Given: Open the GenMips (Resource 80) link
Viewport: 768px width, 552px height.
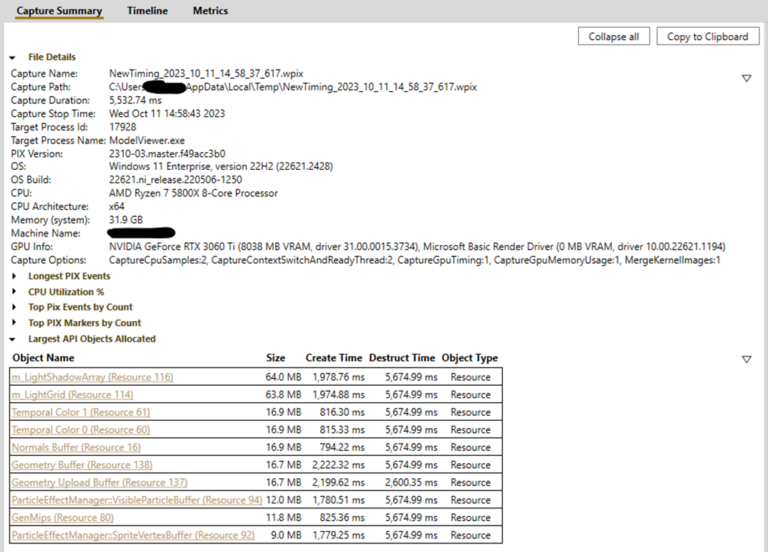Looking at the screenshot, I should (62, 518).
